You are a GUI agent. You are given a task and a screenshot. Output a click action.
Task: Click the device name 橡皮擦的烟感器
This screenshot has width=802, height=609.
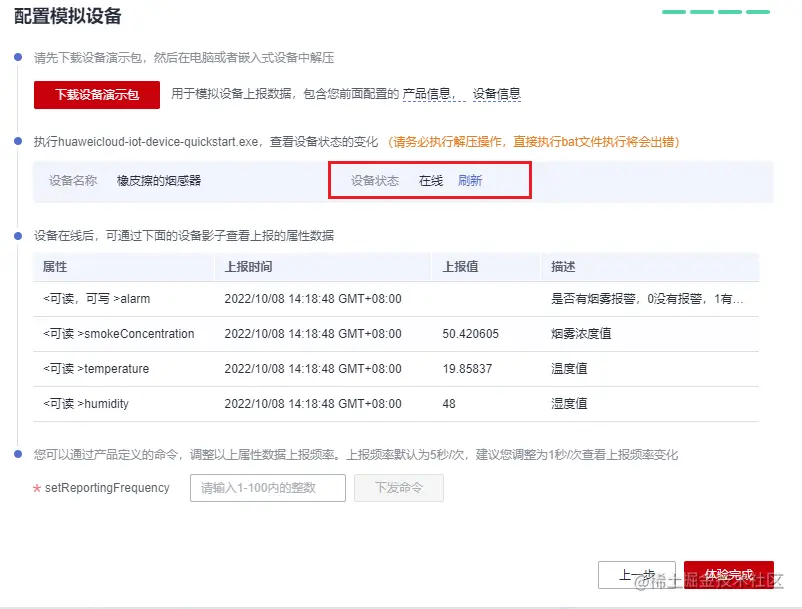click(x=159, y=181)
